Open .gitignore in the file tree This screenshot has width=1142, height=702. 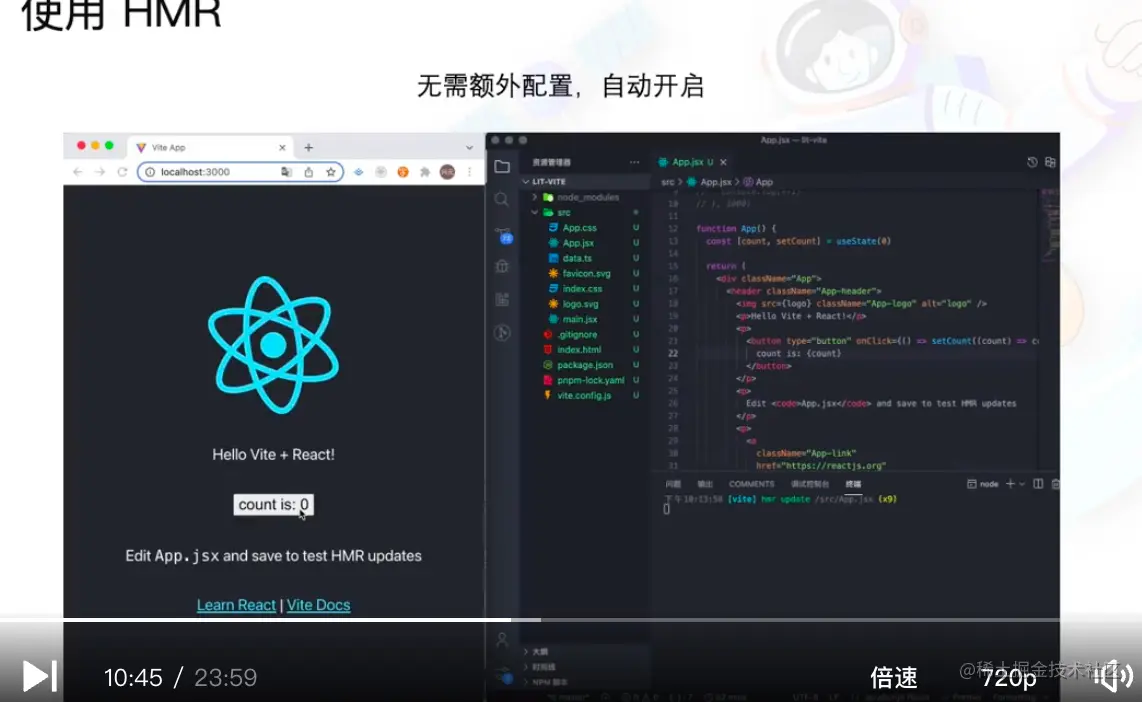pyautogui.click(x=577, y=335)
